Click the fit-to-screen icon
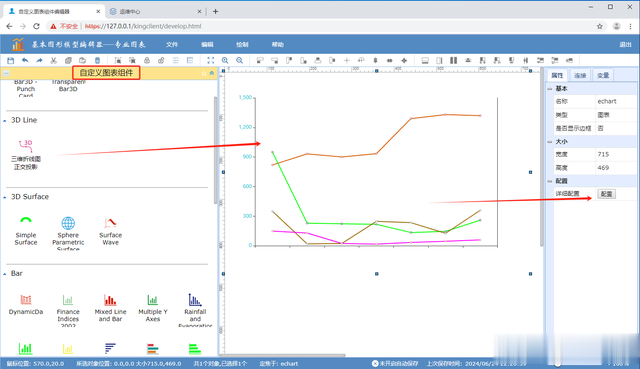 click(x=211, y=60)
